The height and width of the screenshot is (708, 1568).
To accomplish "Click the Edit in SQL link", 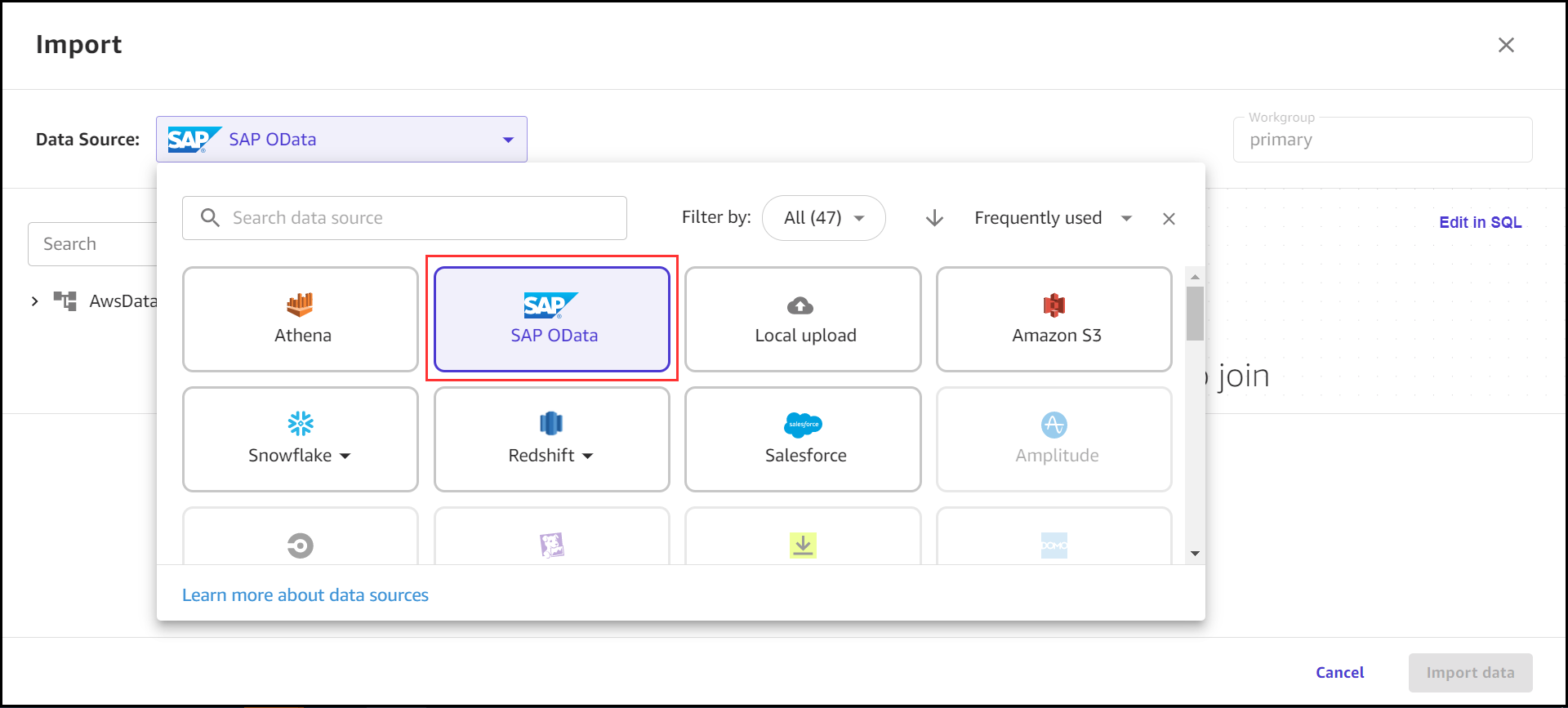I will click(1480, 222).
